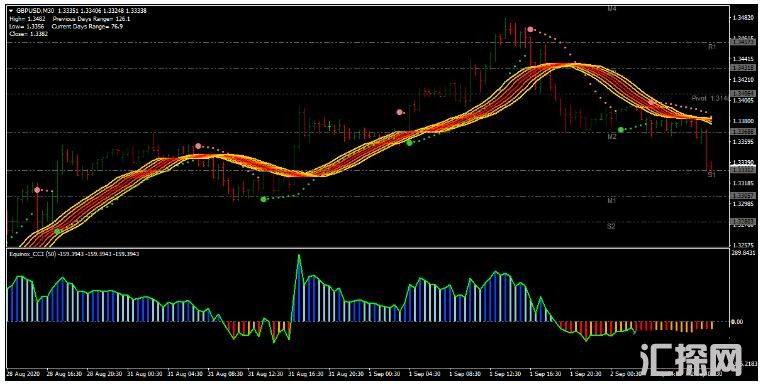Select the S2 support level label
The height and width of the screenshot is (384, 762).
[611, 226]
